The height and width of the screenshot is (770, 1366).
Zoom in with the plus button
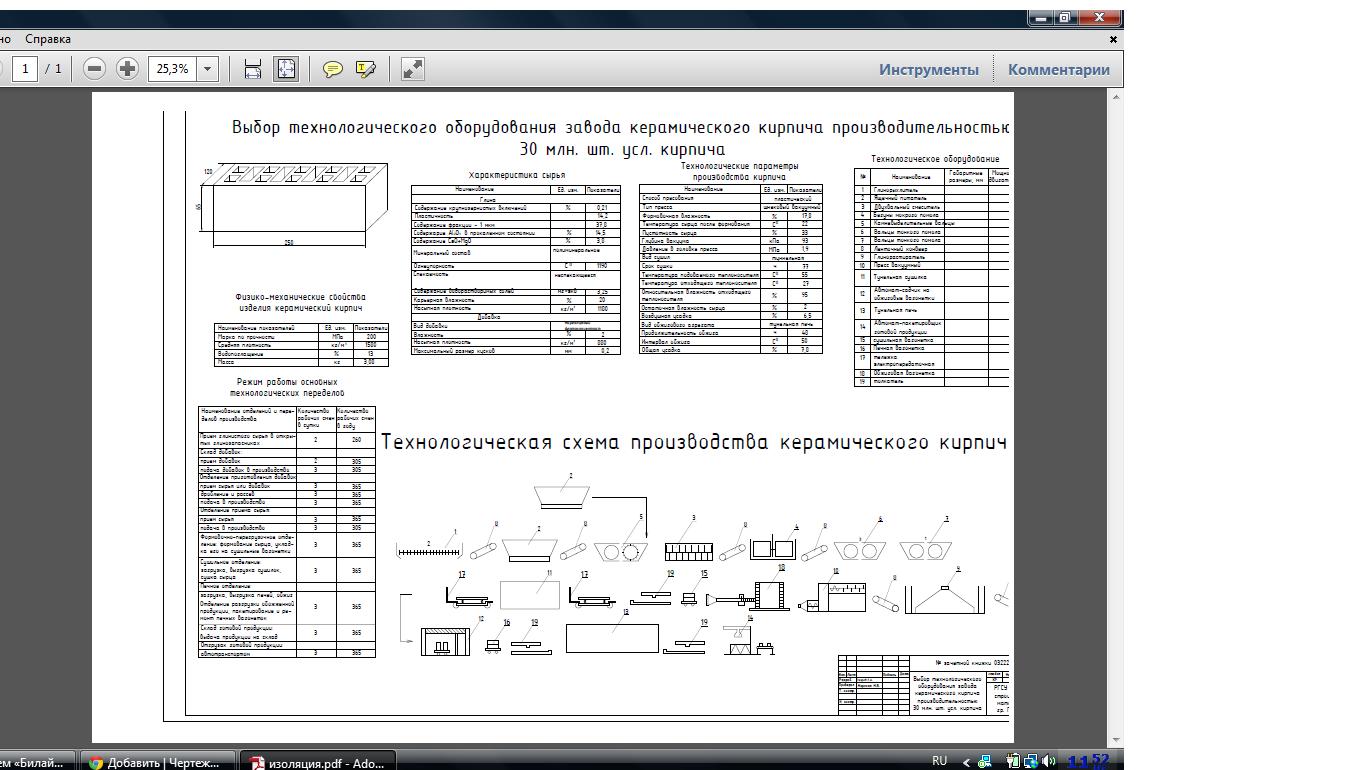point(127,68)
